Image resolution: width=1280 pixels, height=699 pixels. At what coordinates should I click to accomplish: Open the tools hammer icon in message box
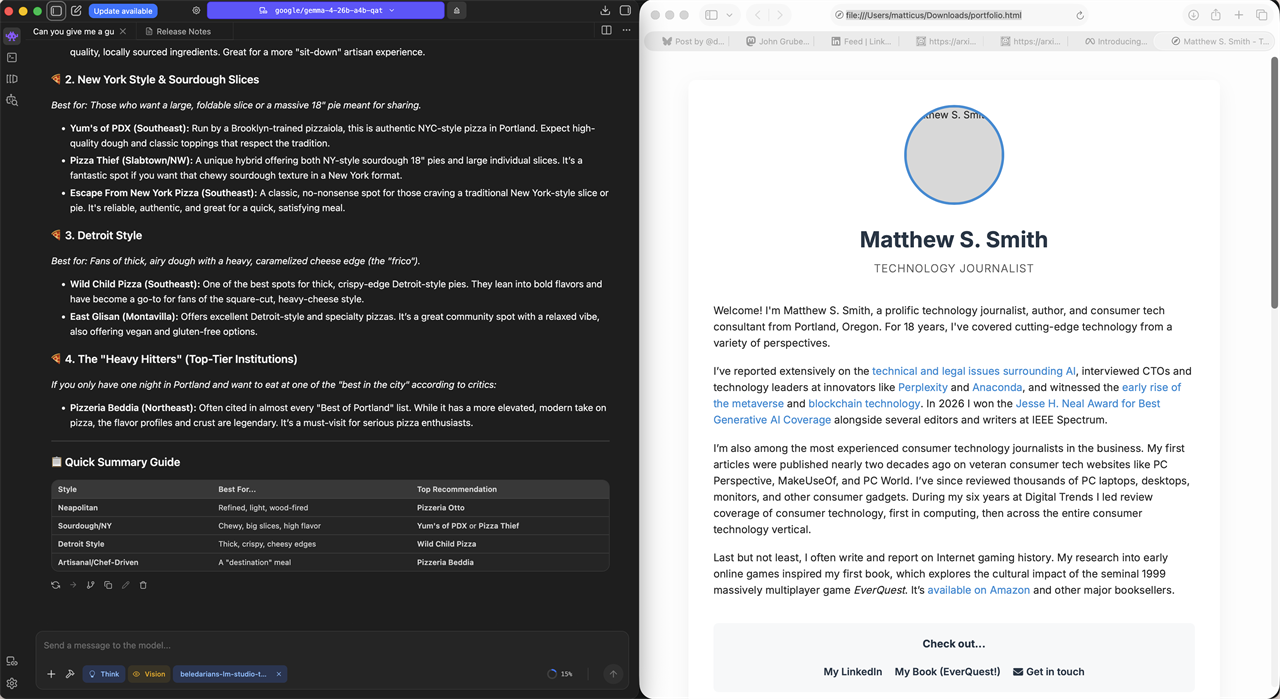70,674
